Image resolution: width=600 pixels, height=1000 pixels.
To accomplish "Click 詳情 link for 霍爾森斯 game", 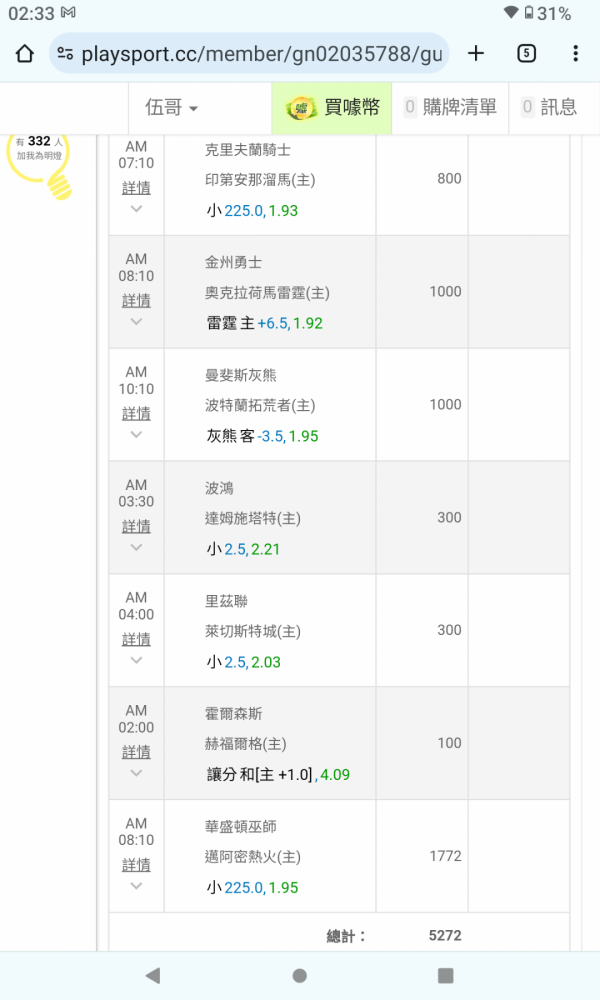I will click(137, 752).
